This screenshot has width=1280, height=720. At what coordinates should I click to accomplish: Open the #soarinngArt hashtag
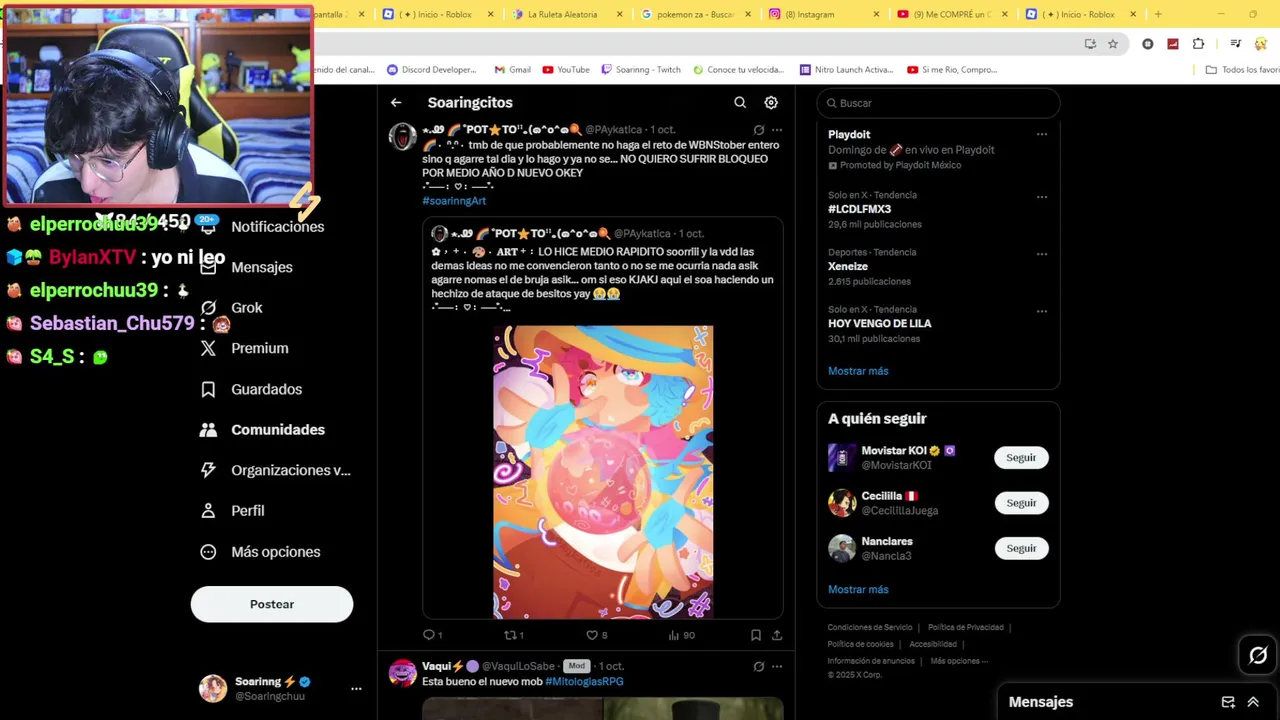pos(454,201)
